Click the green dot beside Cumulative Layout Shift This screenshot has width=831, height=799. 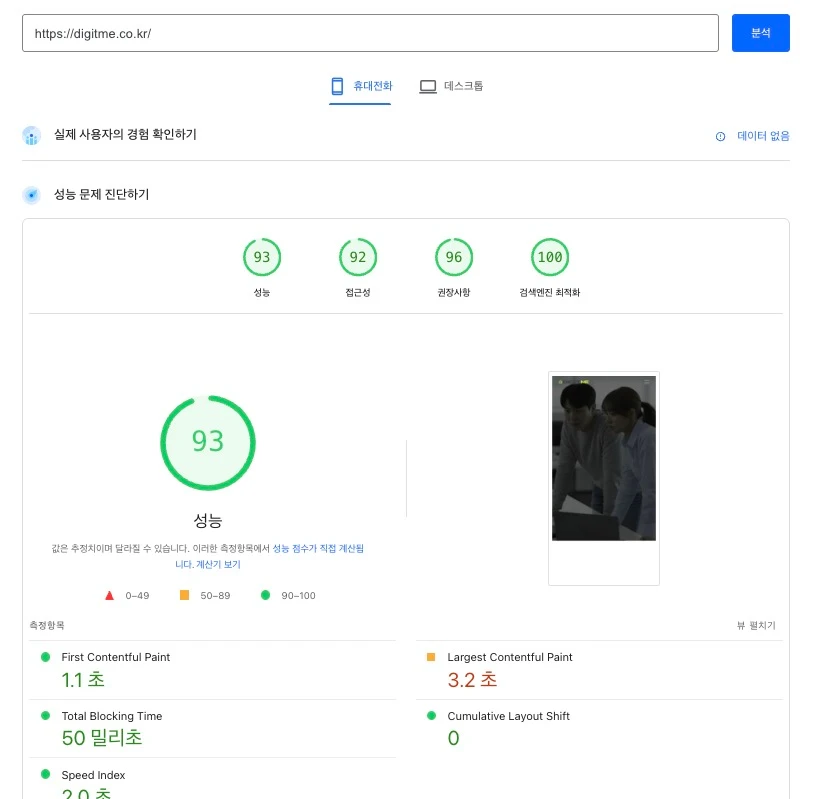click(x=432, y=717)
